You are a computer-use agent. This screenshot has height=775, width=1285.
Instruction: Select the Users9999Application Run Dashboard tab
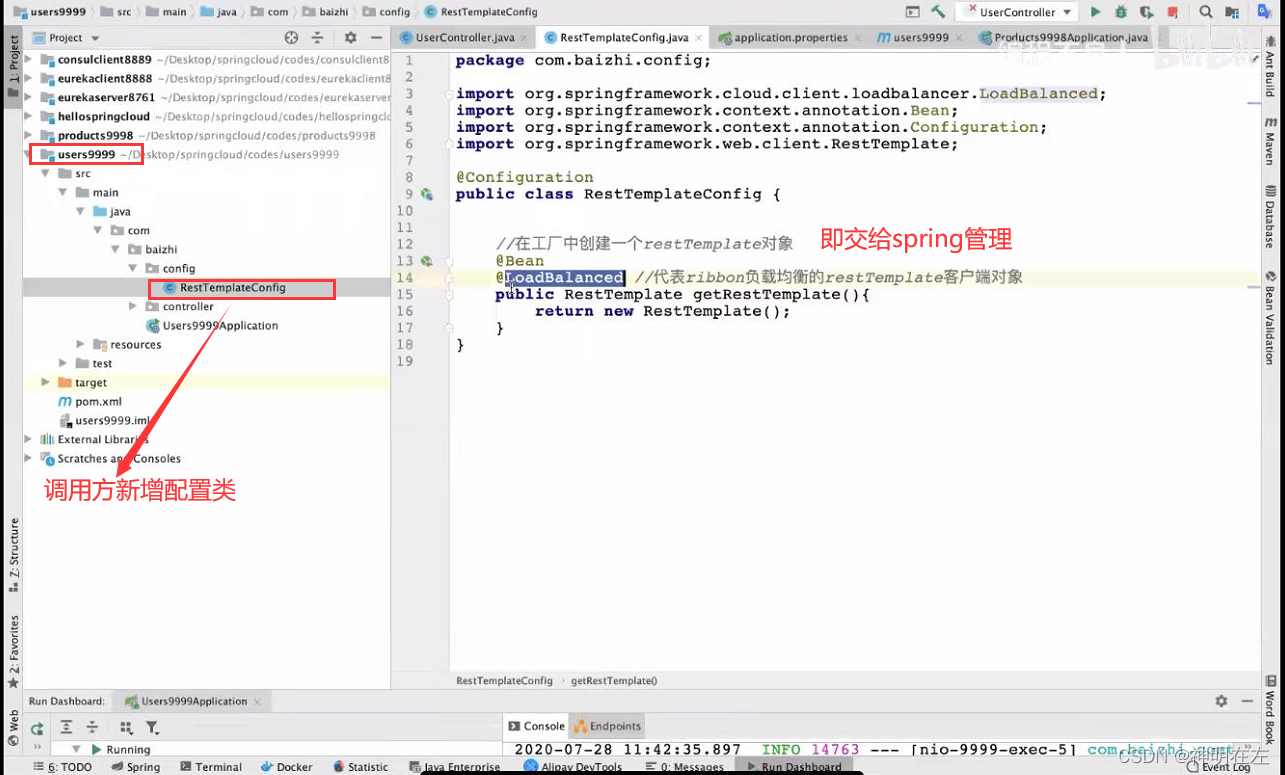tap(192, 701)
